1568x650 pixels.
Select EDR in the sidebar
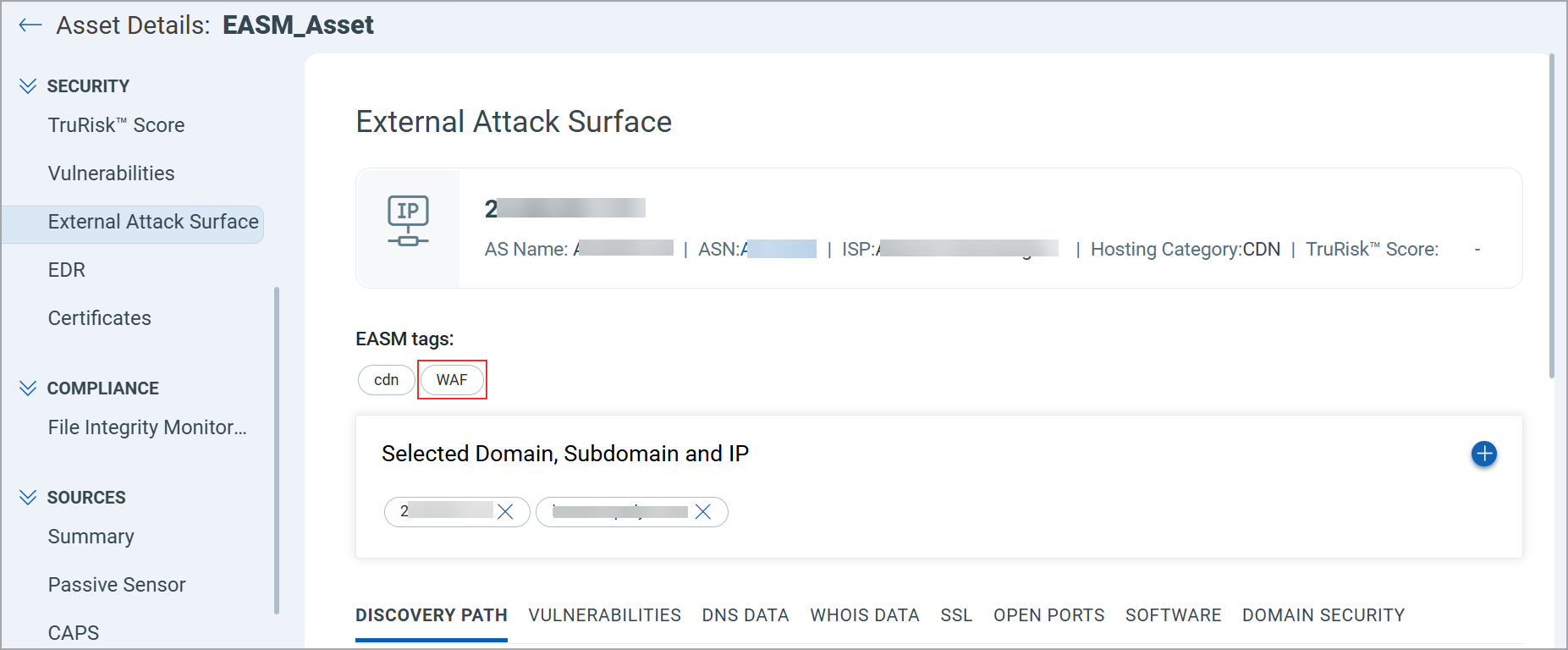pos(66,270)
